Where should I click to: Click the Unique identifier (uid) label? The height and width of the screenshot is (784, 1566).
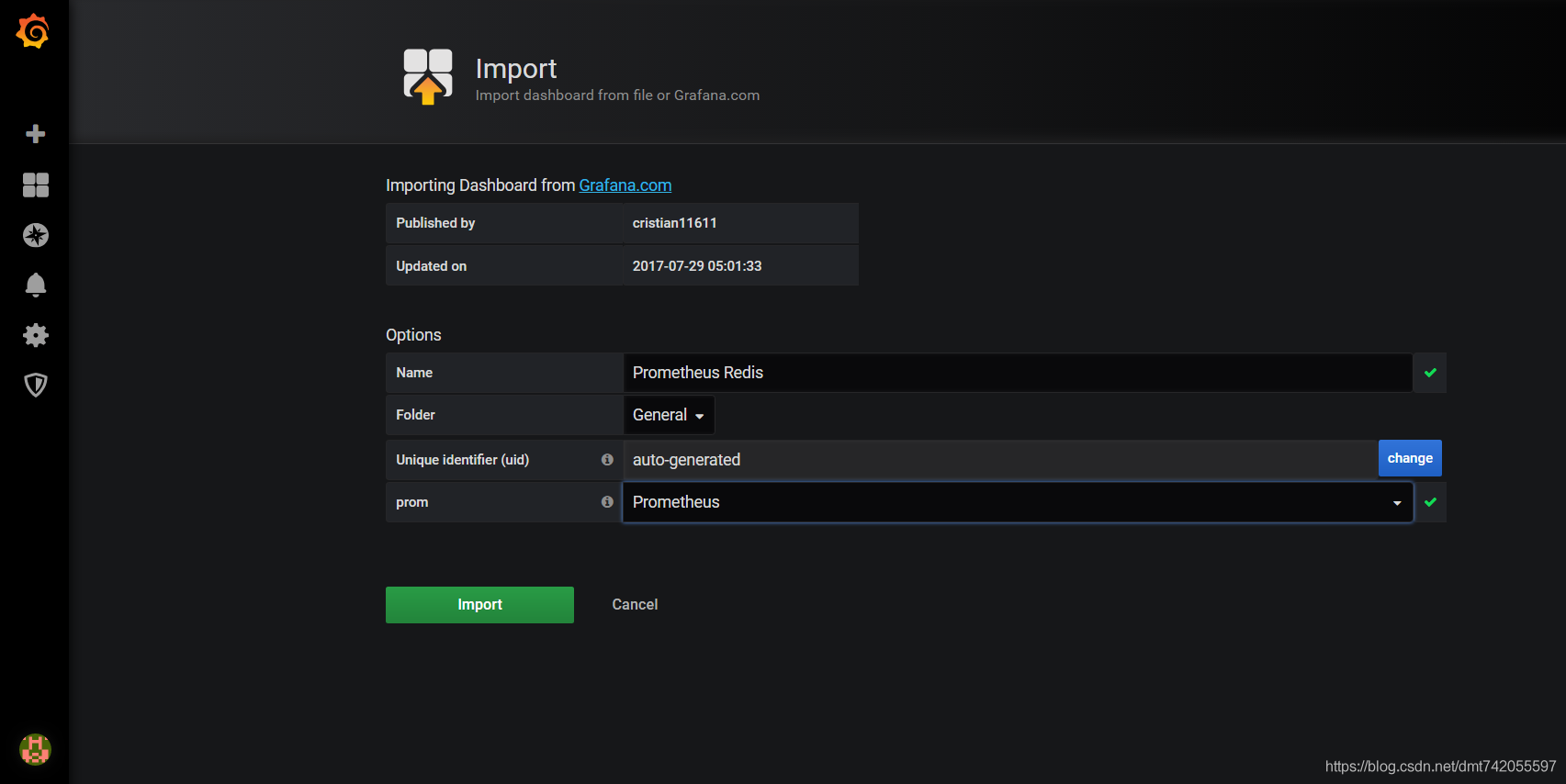point(463,460)
